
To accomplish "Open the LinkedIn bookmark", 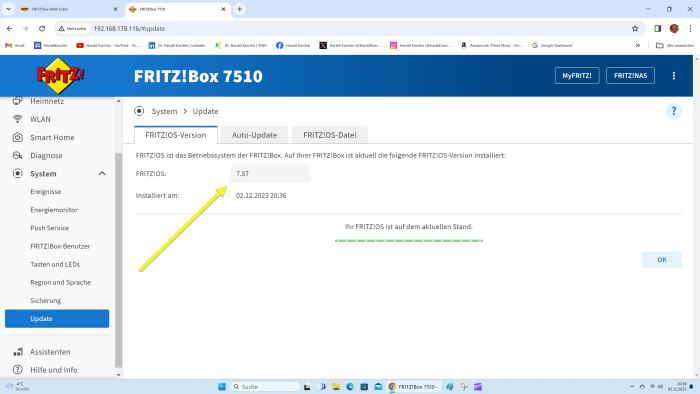I will click(x=177, y=46).
